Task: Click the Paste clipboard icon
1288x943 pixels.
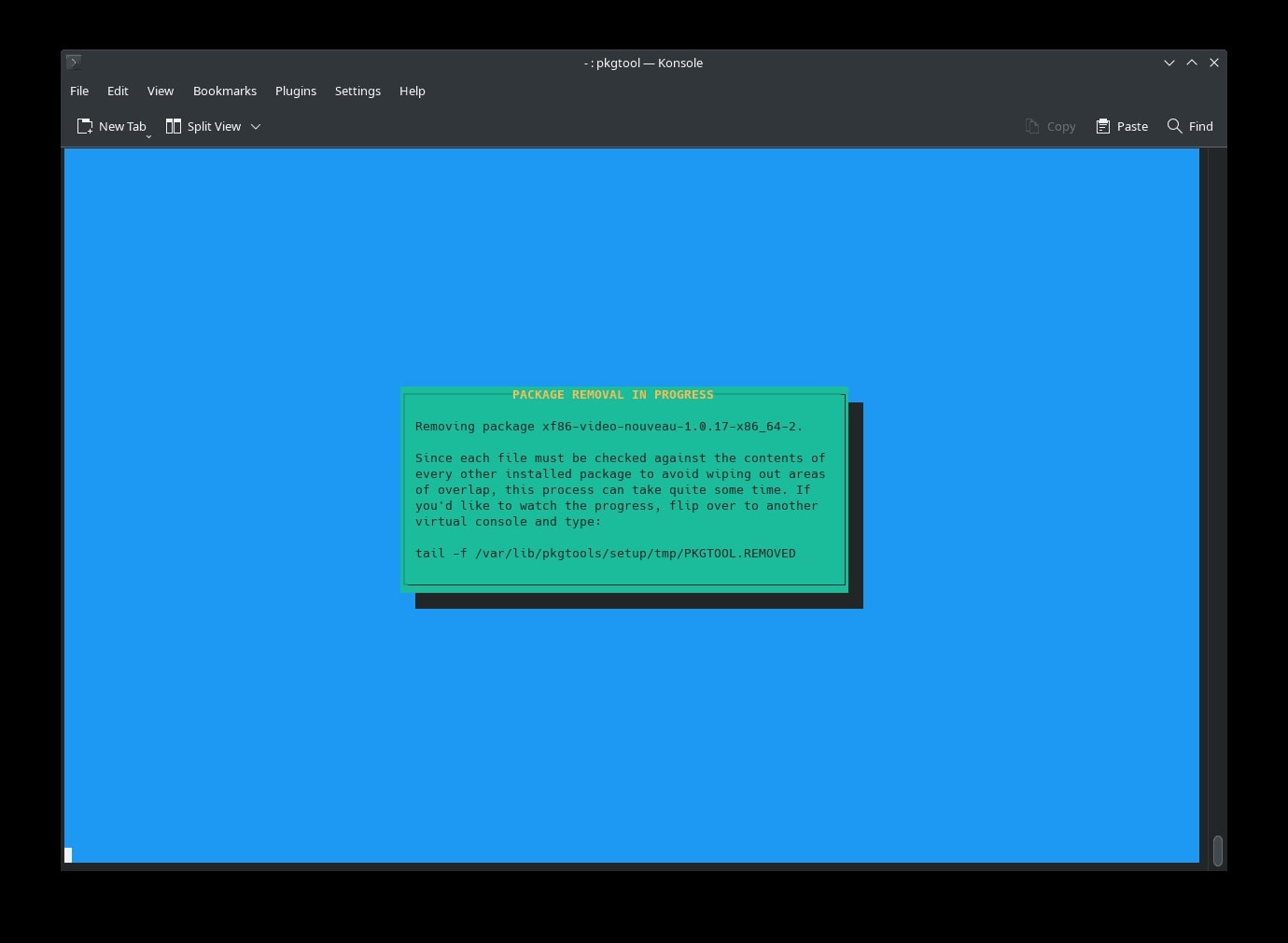Action: click(x=1103, y=126)
